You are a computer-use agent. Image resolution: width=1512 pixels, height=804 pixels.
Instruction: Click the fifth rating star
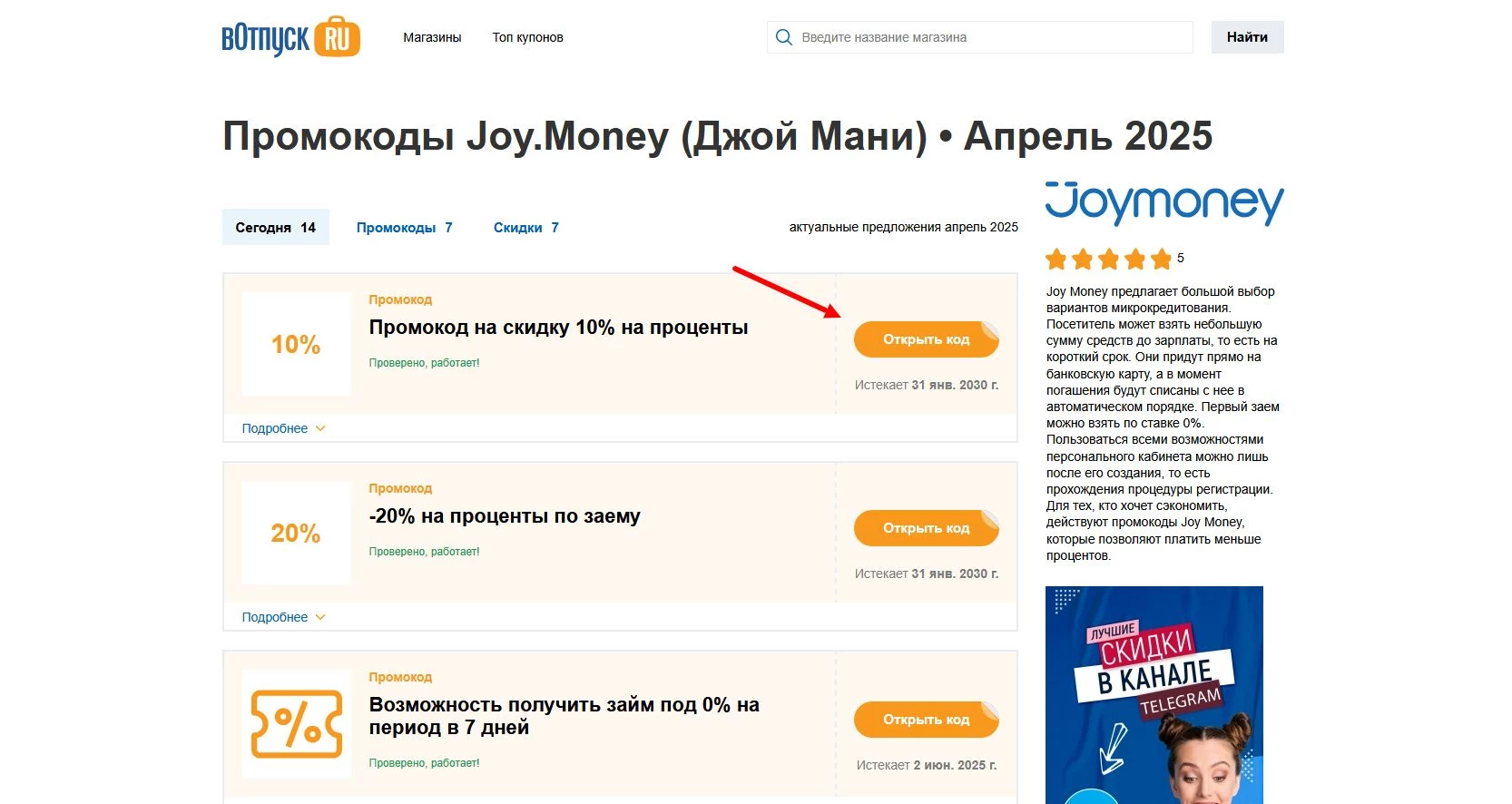point(1162,259)
